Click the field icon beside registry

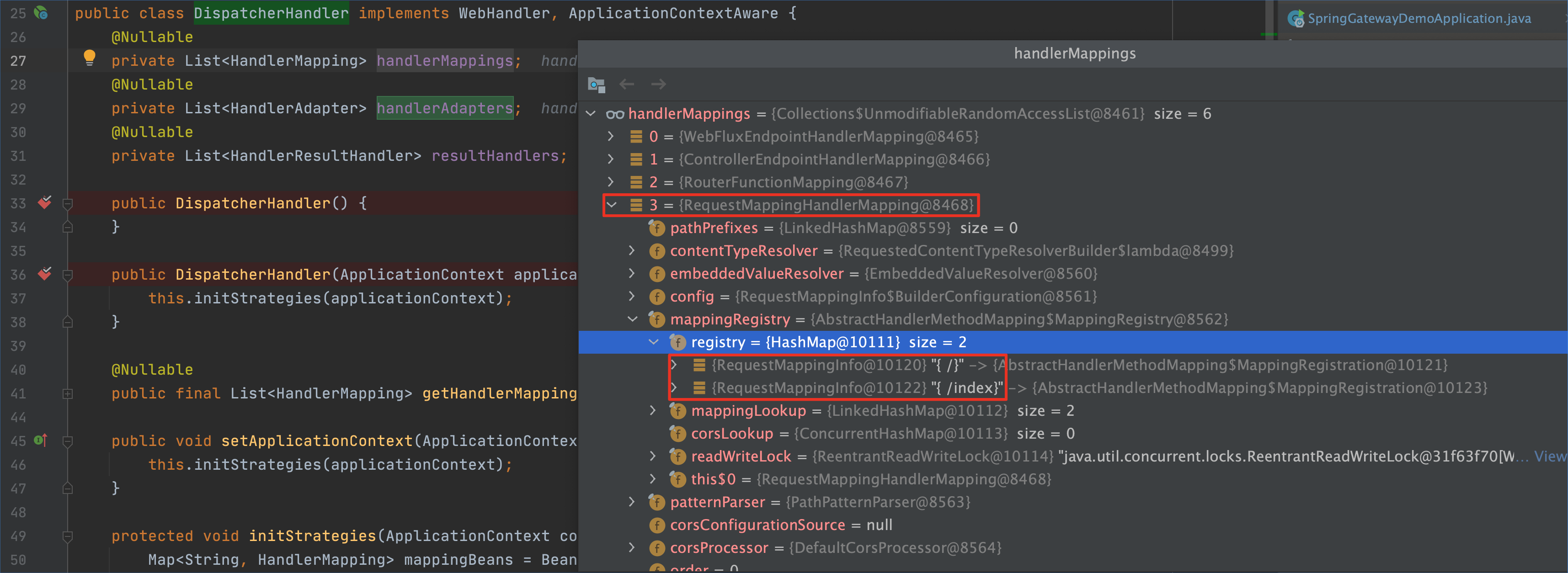(677, 342)
